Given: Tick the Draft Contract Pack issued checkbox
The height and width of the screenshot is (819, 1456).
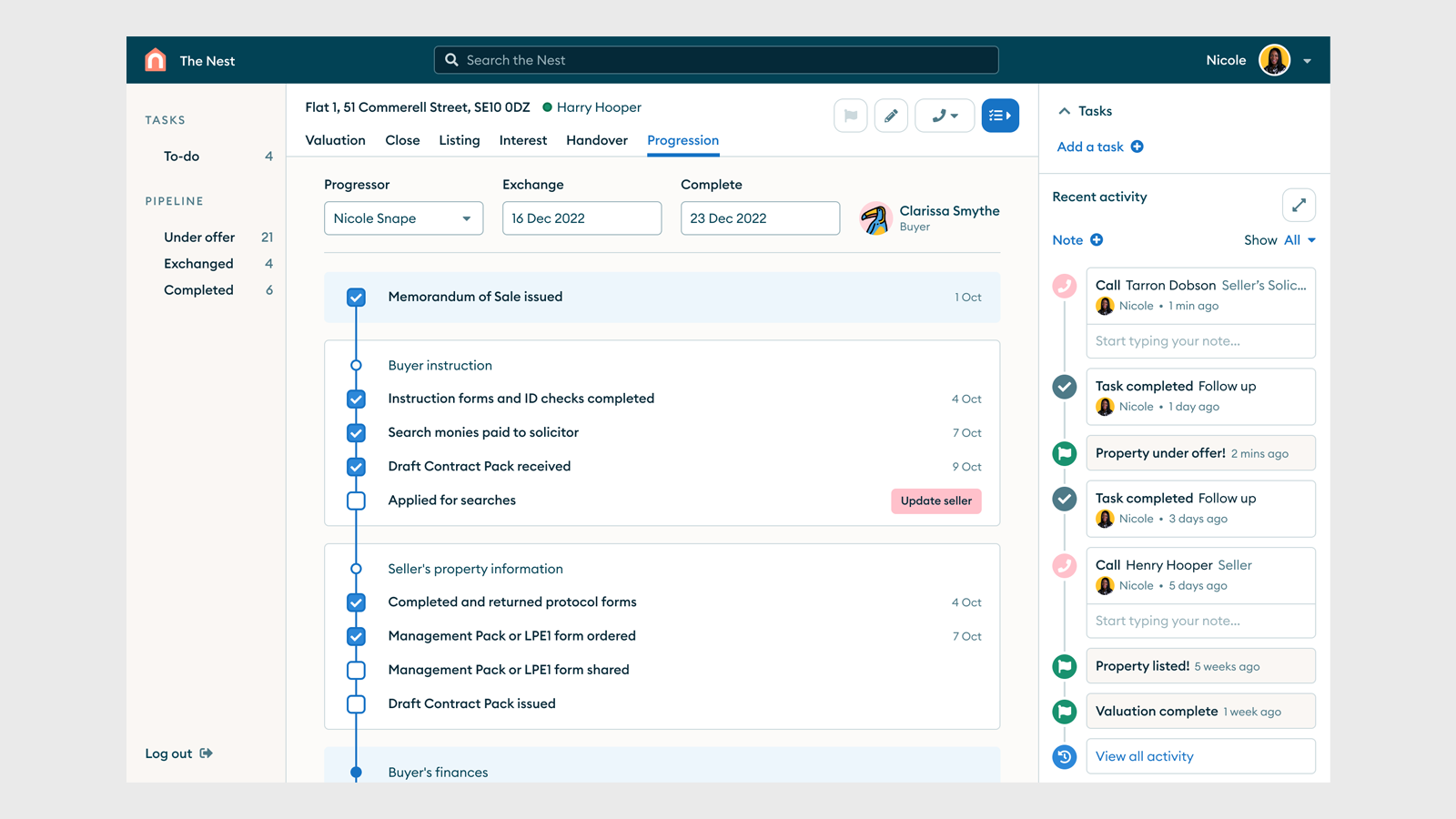Looking at the screenshot, I should (x=356, y=704).
